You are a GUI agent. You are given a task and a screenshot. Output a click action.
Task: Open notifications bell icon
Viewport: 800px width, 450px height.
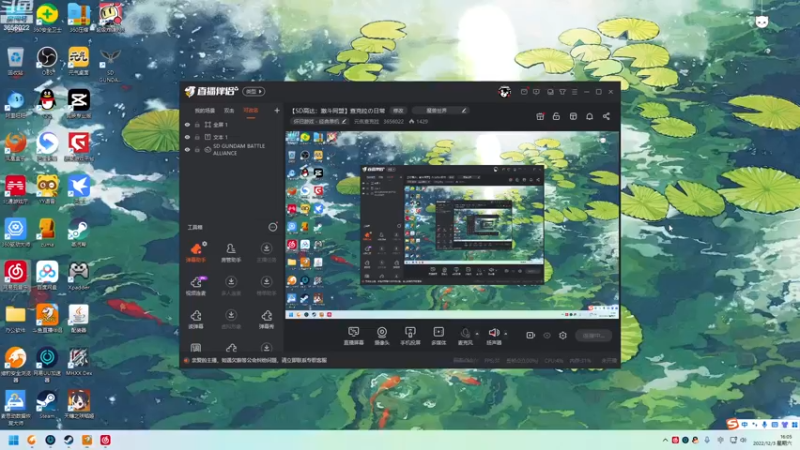[x=589, y=116]
